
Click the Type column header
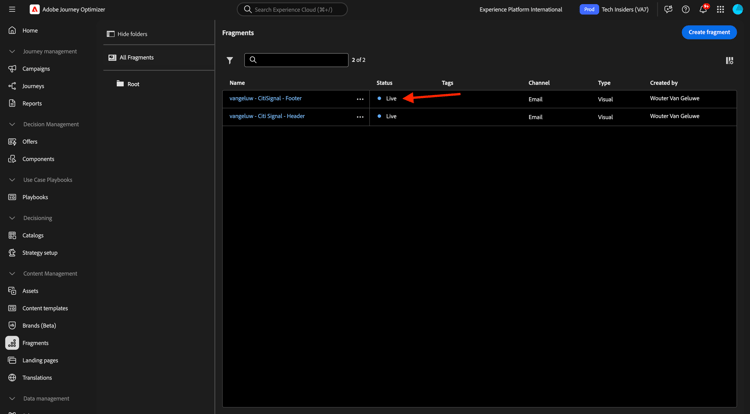point(604,83)
